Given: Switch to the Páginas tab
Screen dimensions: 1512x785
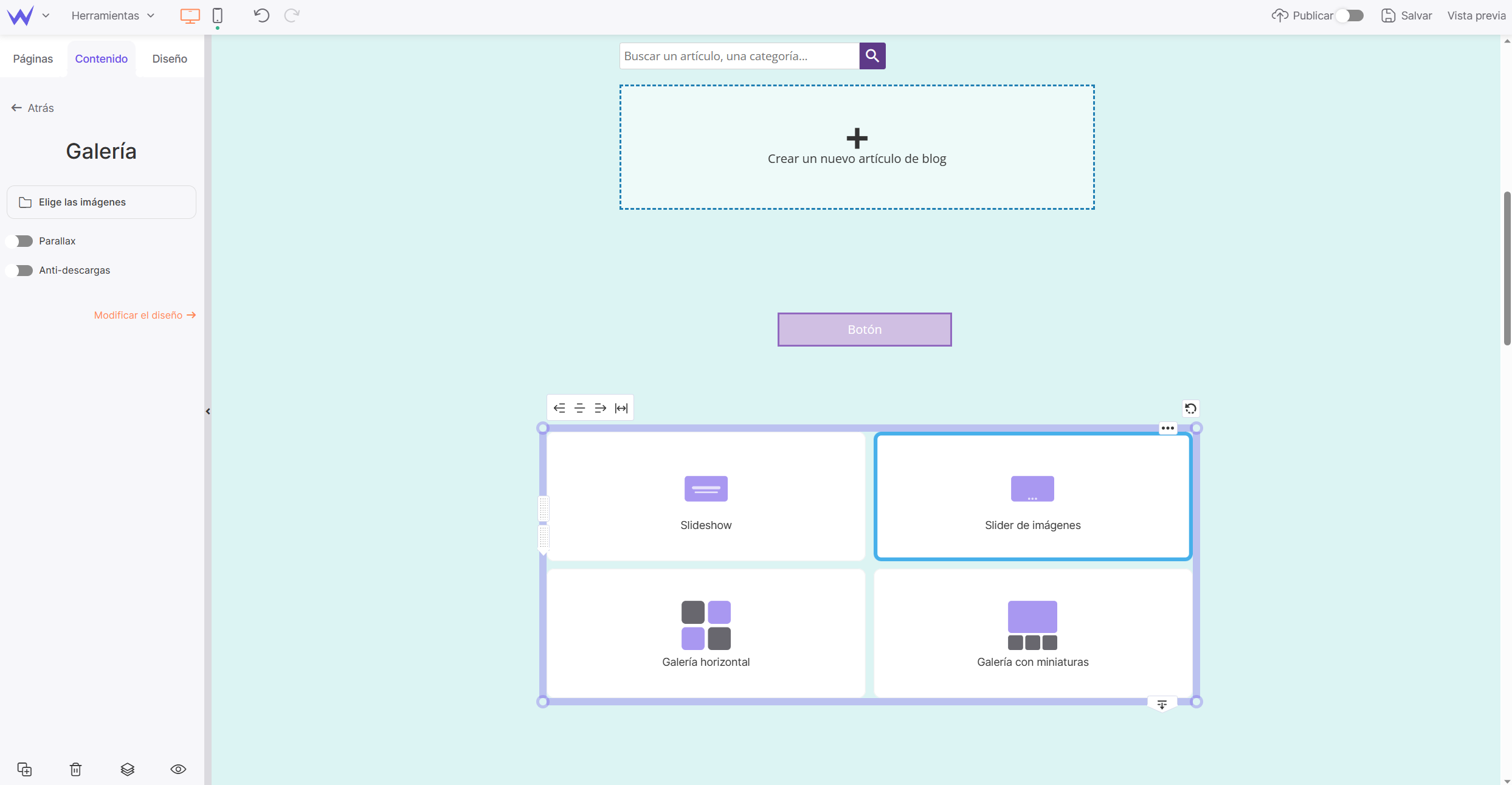Looking at the screenshot, I should point(33,59).
